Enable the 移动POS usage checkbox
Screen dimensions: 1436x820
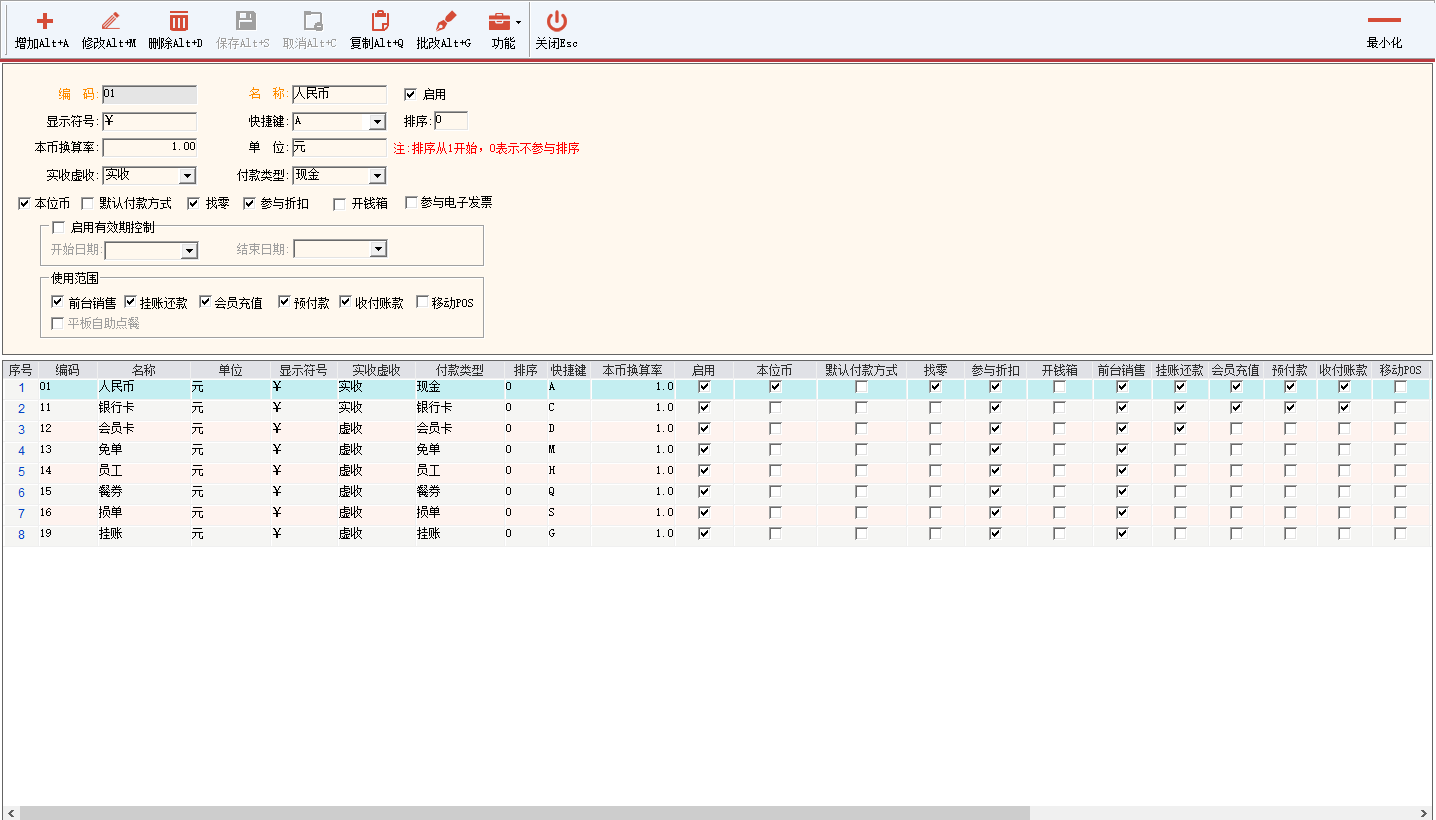[422, 302]
